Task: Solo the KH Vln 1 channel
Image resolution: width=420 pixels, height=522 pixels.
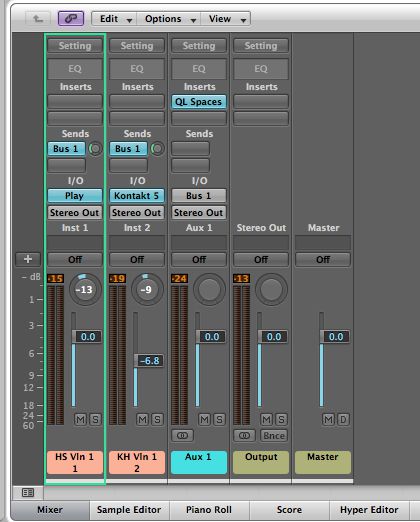Action: point(157,419)
